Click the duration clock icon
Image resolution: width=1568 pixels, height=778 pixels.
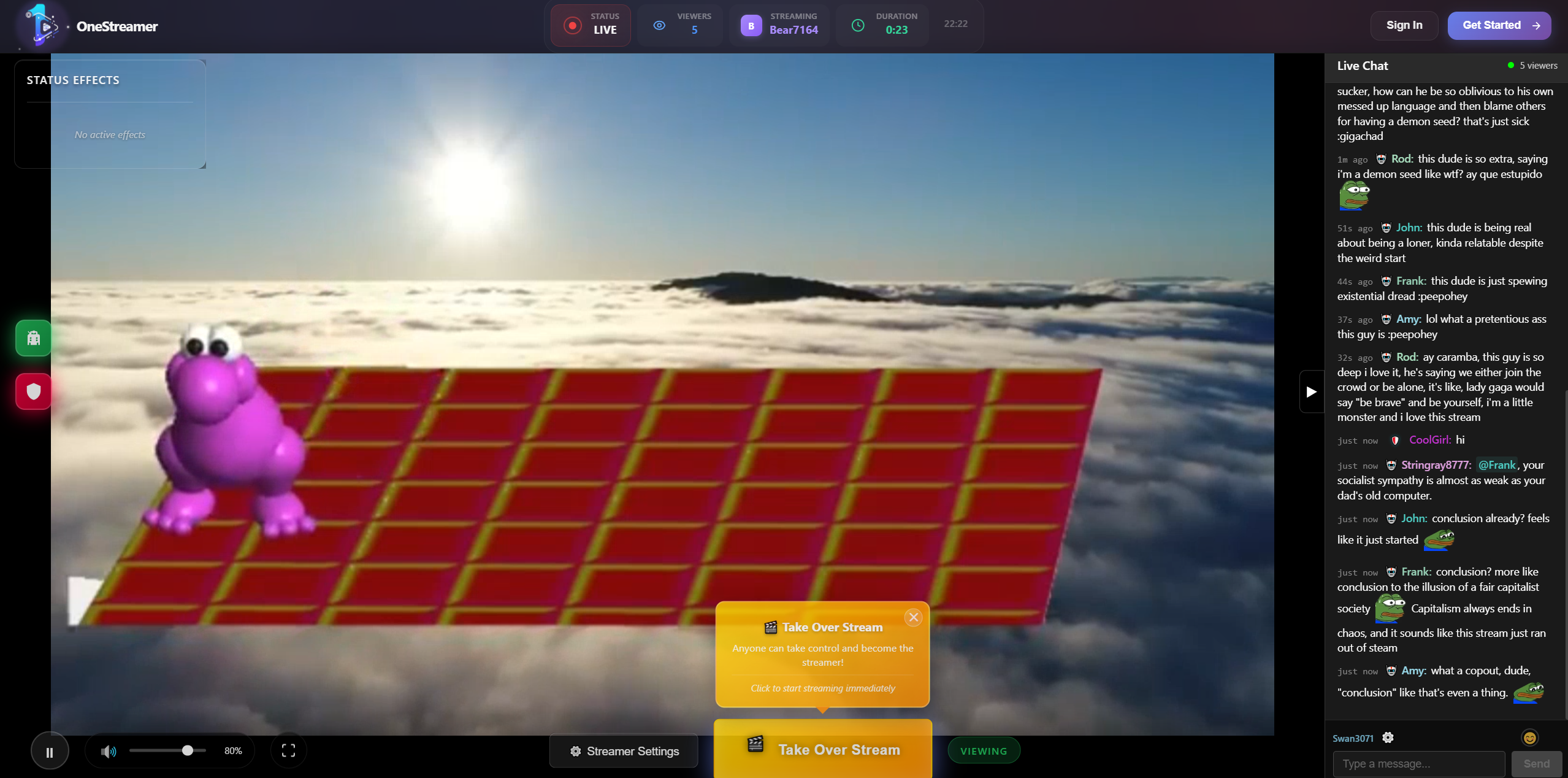858,25
